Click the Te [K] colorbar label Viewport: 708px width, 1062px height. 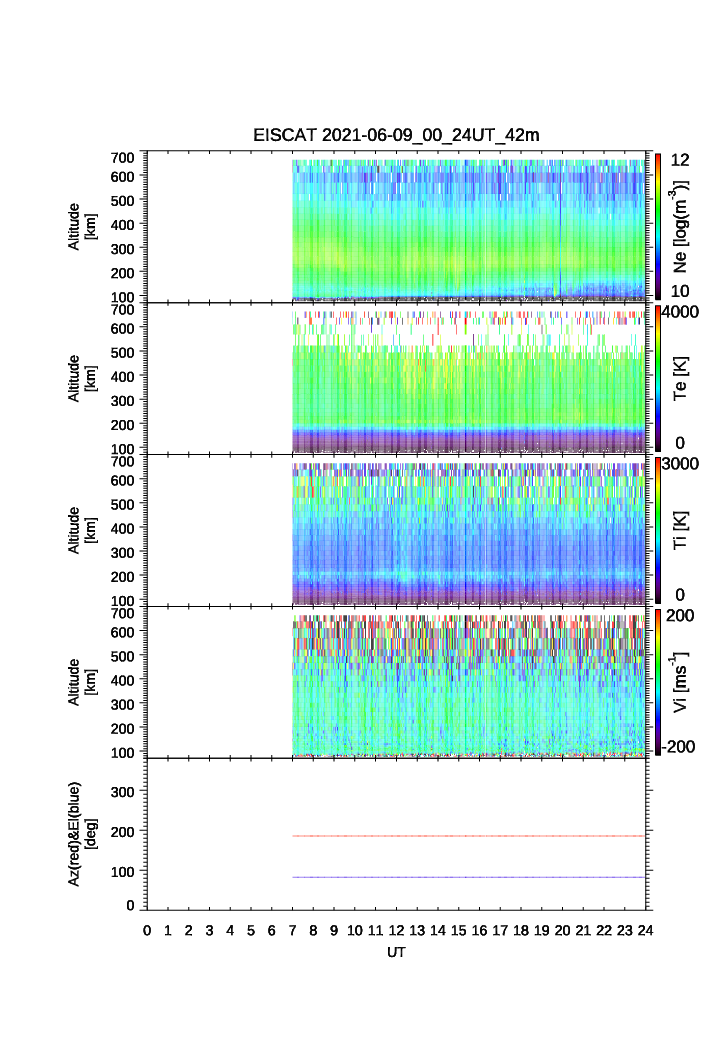tap(681, 378)
